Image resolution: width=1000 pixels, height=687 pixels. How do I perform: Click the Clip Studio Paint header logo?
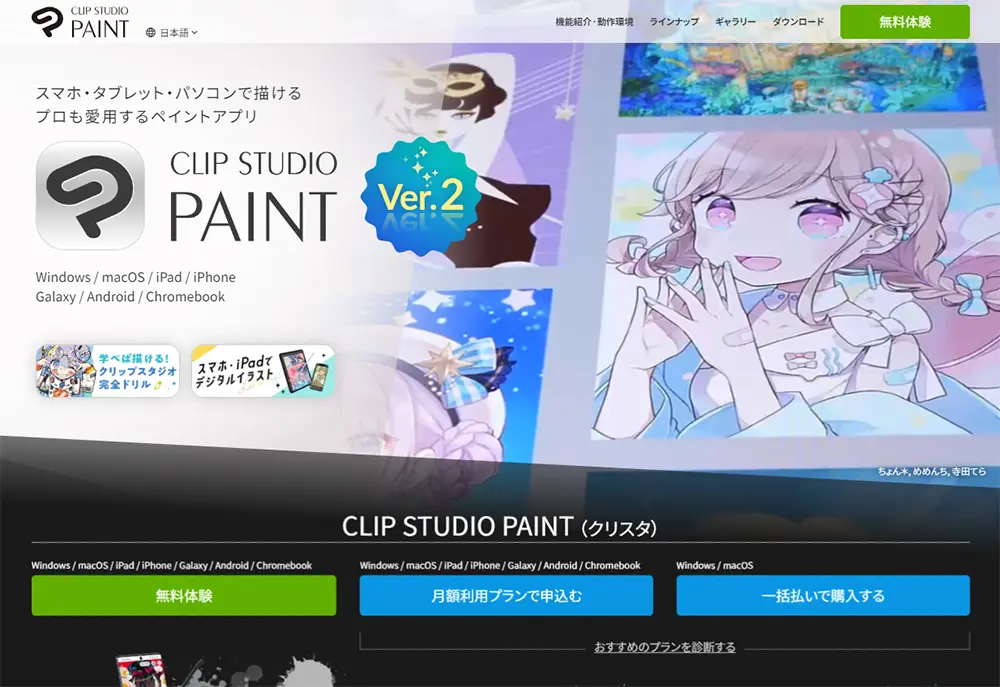tap(80, 22)
